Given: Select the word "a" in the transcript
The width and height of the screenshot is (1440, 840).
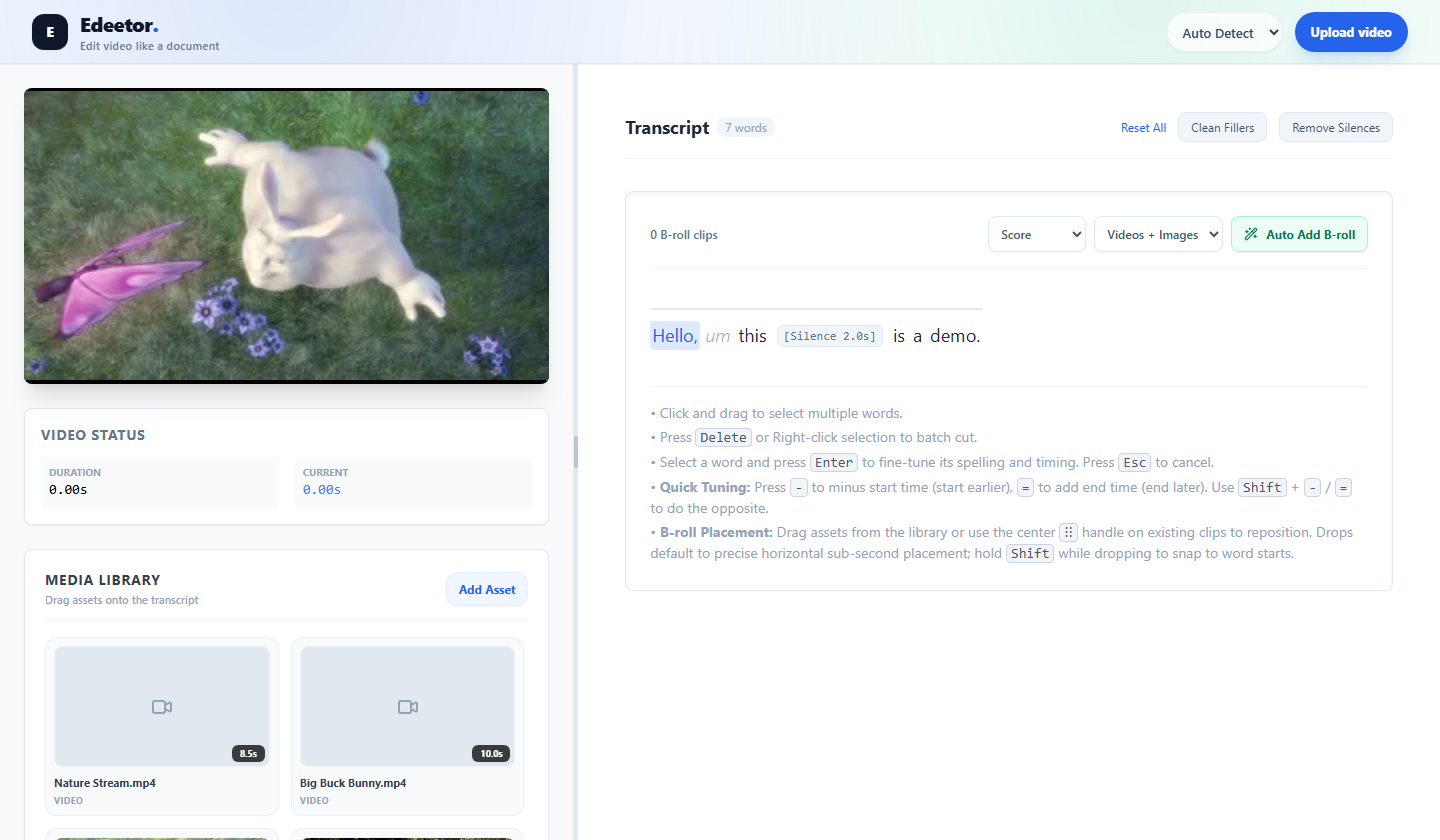Looking at the screenshot, I should tap(918, 336).
